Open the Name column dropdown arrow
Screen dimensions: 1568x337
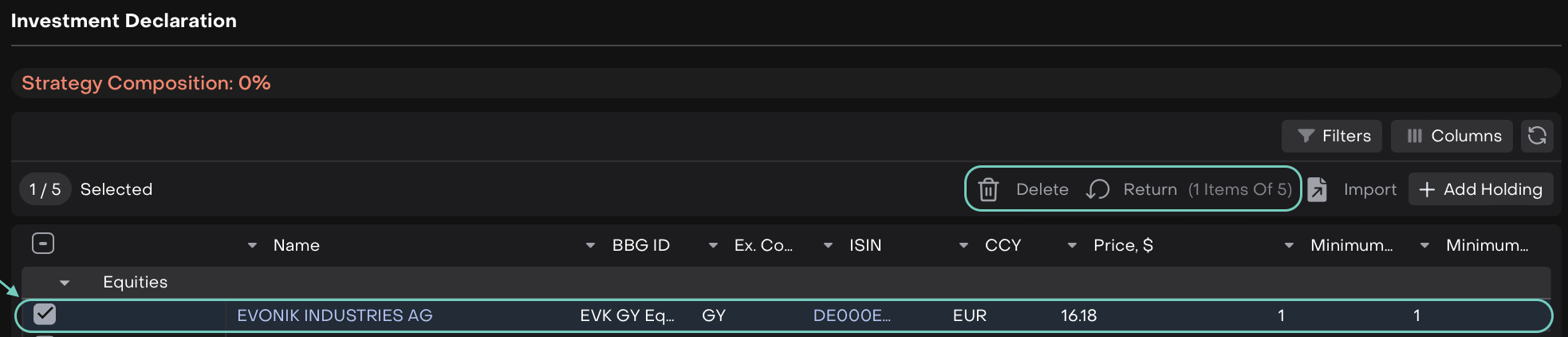click(252, 245)
